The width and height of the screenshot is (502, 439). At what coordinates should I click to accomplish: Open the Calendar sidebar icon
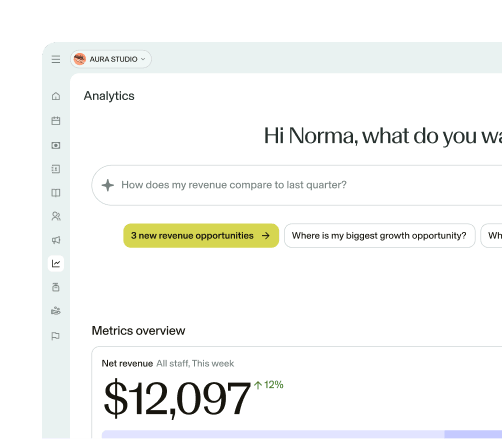[56, 121]
